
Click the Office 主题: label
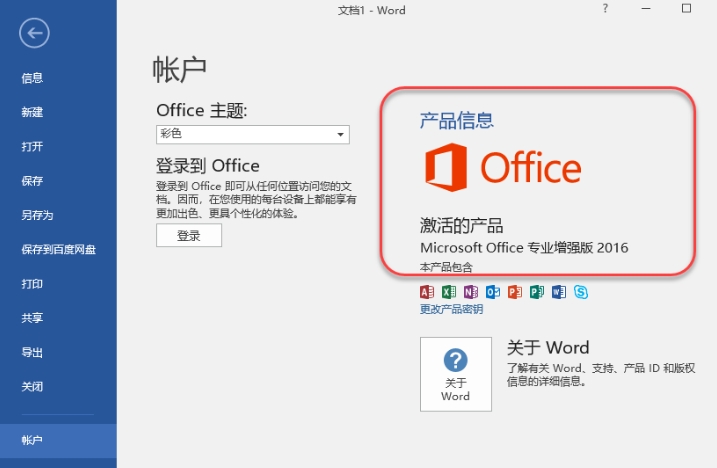click(202, 110)
